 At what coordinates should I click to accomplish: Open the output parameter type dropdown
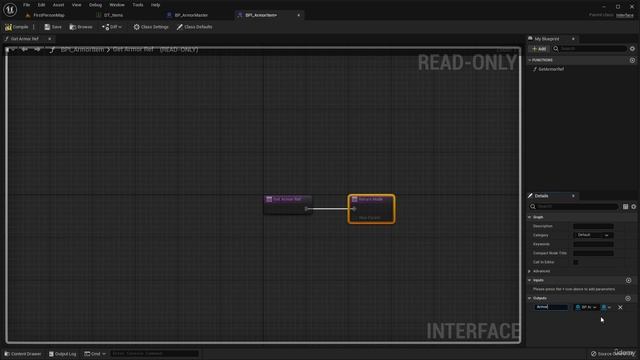(586, 307)
